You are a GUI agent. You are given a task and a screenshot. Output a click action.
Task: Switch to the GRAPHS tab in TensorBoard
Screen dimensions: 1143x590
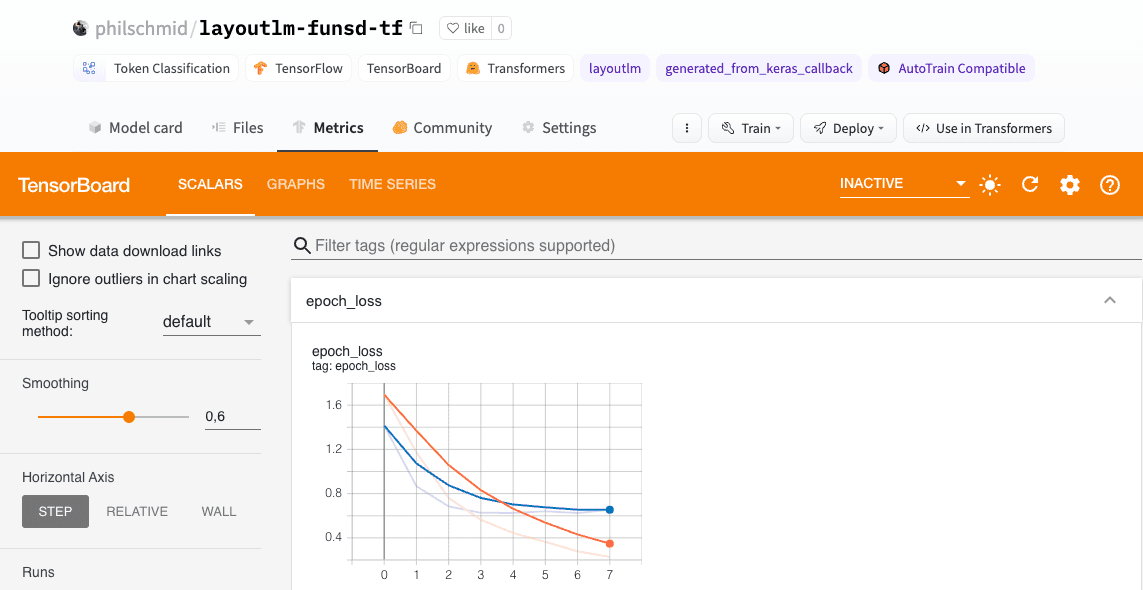click(295, 185)
